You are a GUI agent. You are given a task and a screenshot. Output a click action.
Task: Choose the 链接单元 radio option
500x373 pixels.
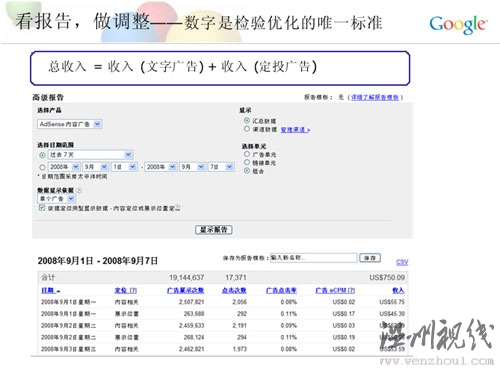pyautogui.click(x=247, y=162)
